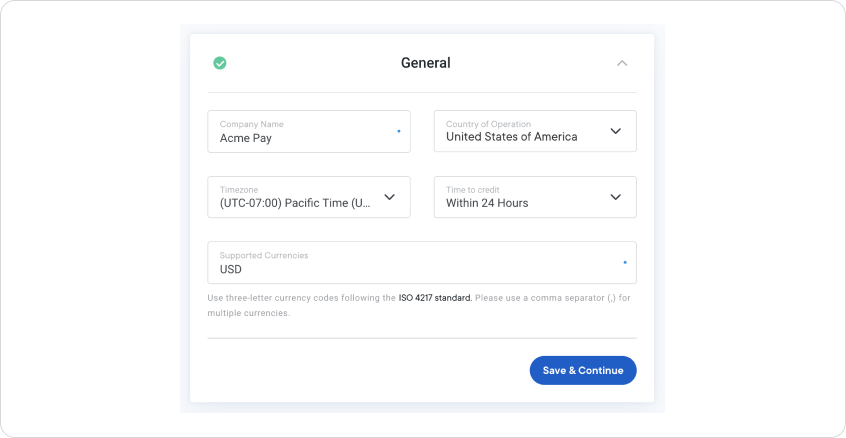Click the USD currency value
The width and height of the screenshot is (846, 438).
(231, 269)
